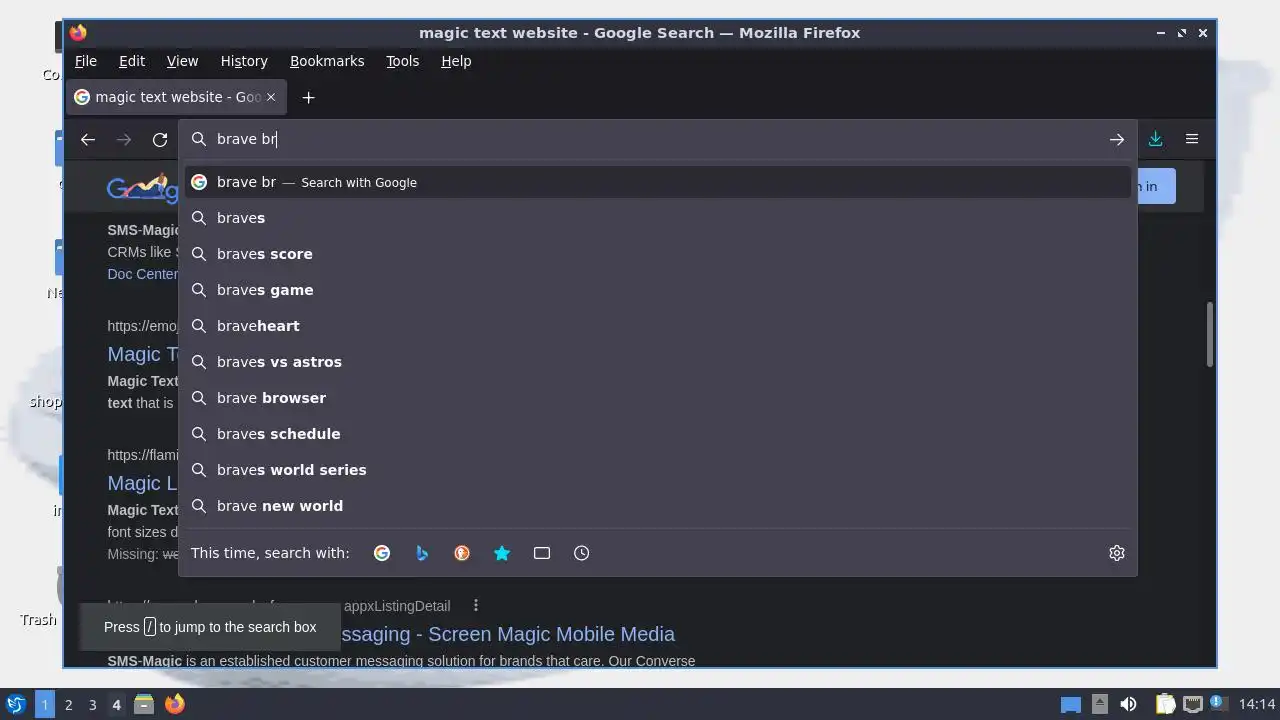This screenshot has height=720, width=1280.
Task: Open the network tray icon
Action: [x=1192, y=704]
